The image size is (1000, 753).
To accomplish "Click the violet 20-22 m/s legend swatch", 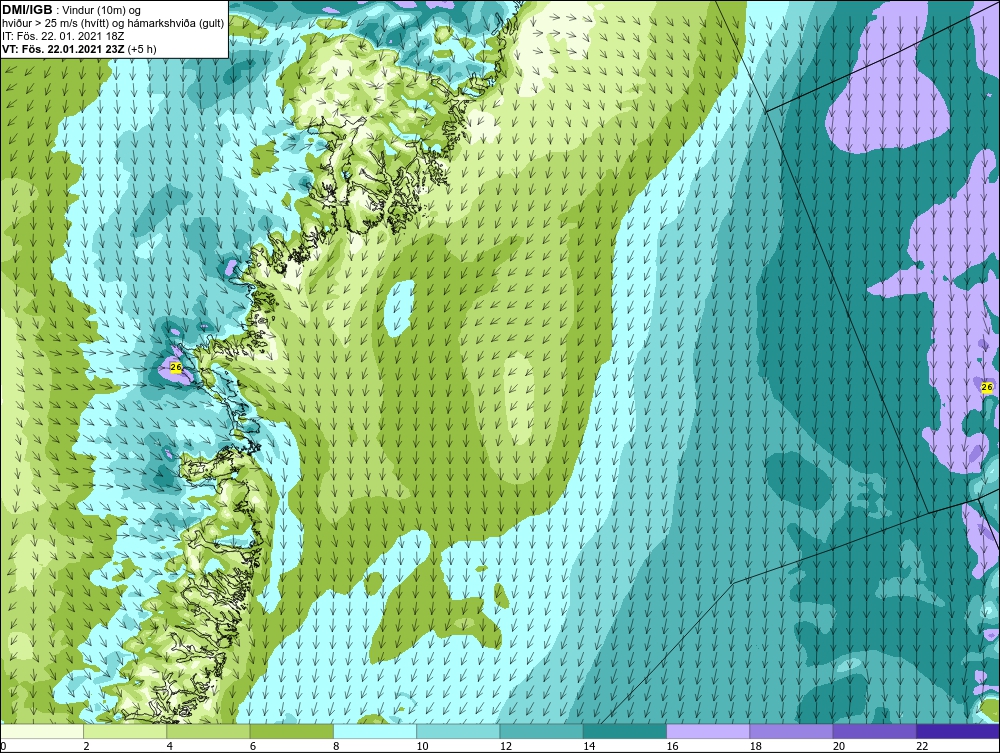I will [874, 731].
